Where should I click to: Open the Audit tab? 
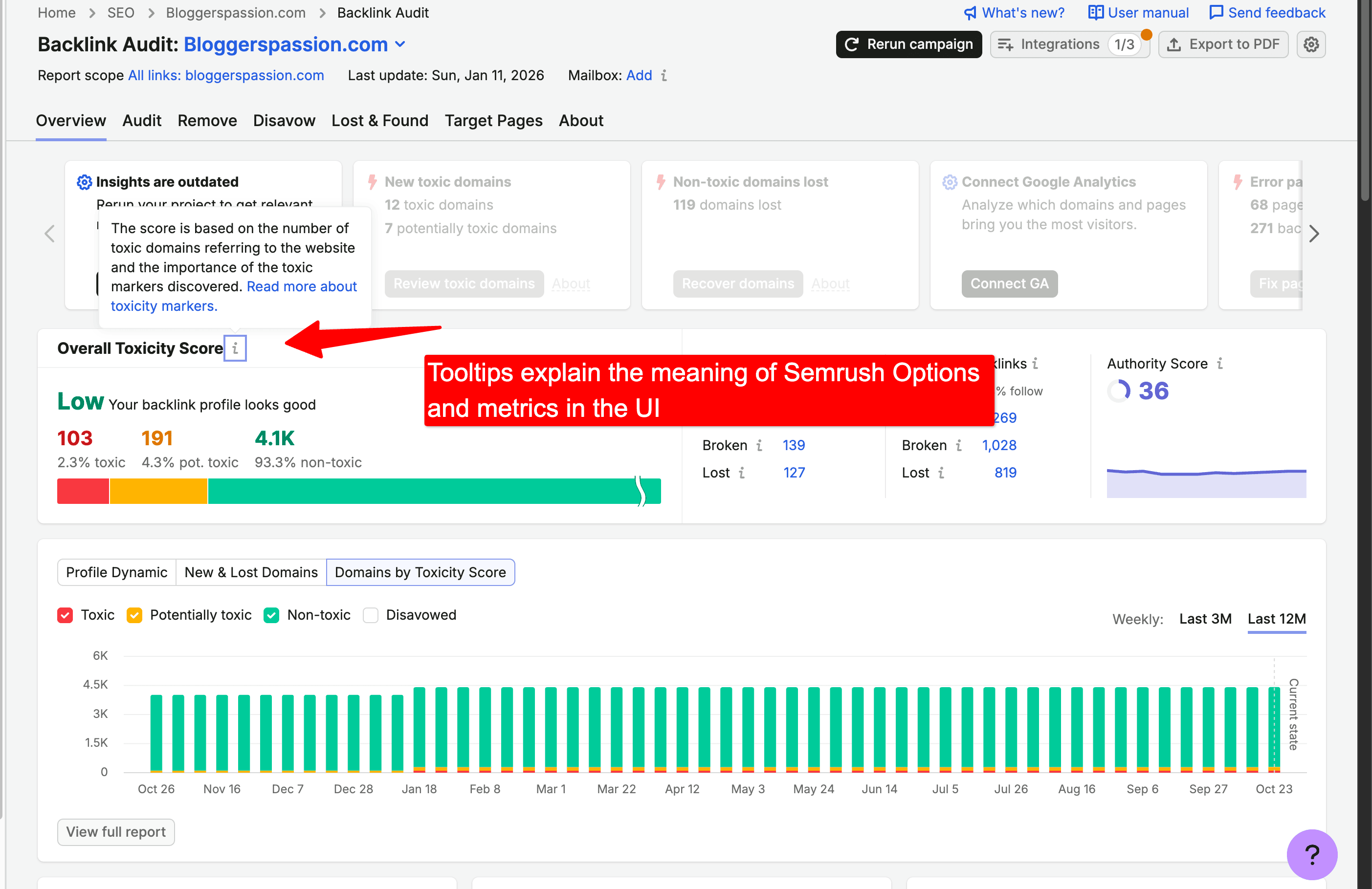pos(142,120)
